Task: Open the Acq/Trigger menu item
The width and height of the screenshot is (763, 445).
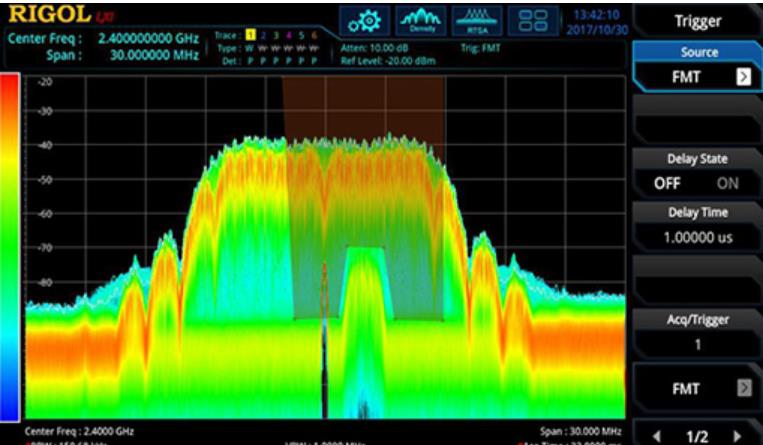Action: coord(698,331)
